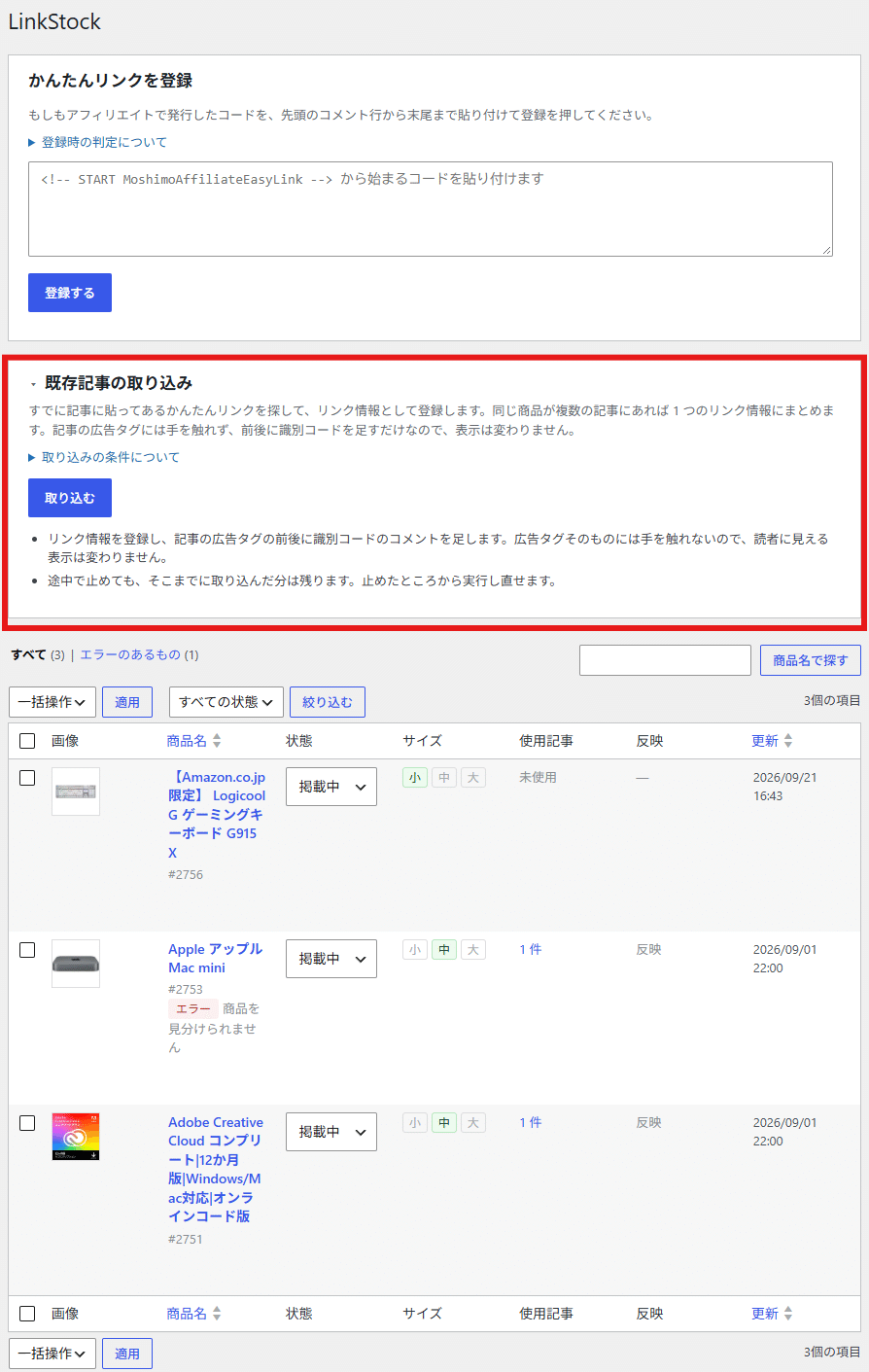Open the 1 件 articles link for Mac mini
Image resolution: width=869 pixels, height=1372 pixels.
click(531, 950)
